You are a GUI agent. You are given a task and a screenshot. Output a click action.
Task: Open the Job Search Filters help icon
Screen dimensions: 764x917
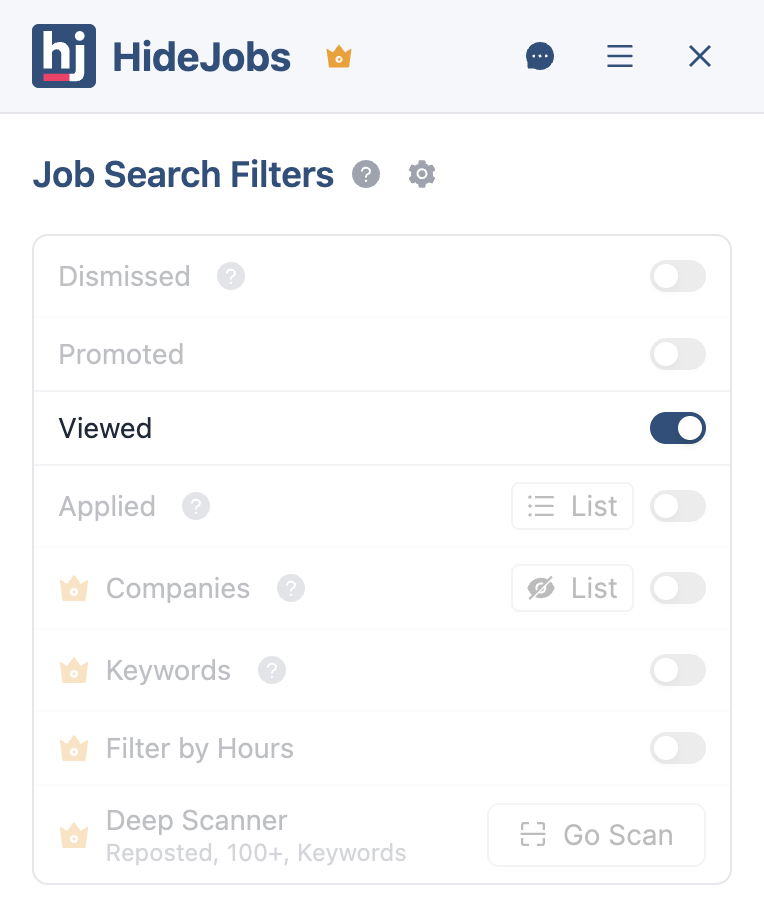366,174
